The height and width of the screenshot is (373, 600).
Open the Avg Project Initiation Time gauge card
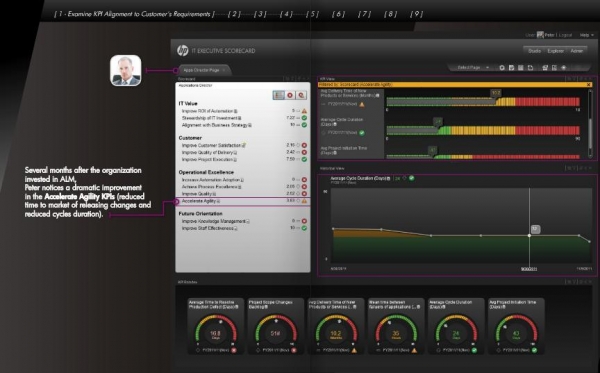tap(516, 326)
